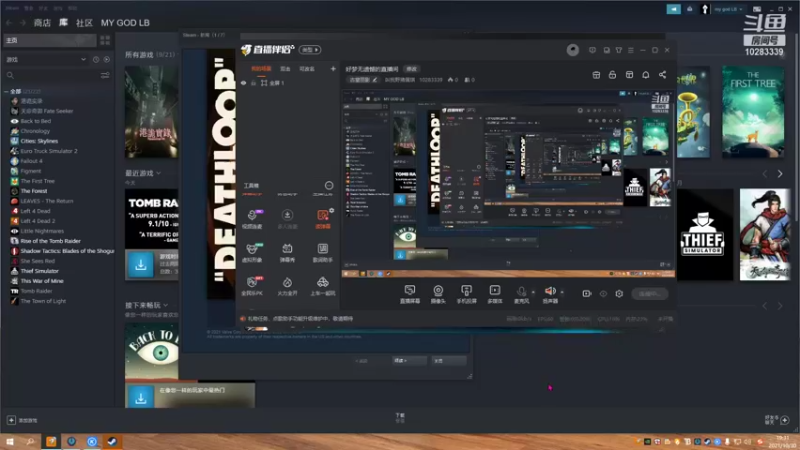Open the multi-person co-stream tool icon
This screenshot has width=800, height=450.
[287, 219]
